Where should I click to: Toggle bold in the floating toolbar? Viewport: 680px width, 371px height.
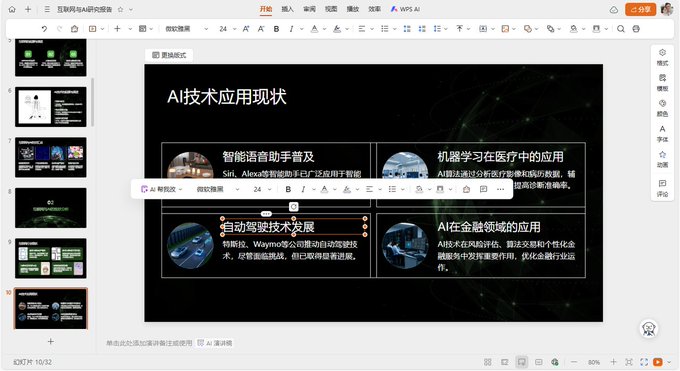coord(288,189)
